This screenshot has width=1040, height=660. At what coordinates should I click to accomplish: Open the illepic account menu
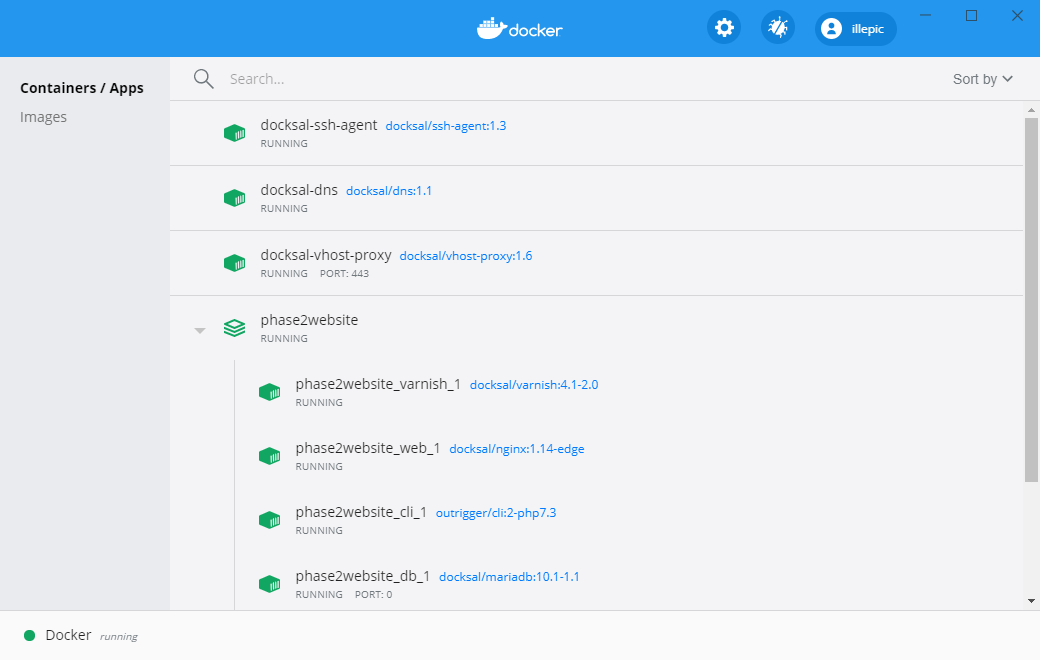click(855, 29)
